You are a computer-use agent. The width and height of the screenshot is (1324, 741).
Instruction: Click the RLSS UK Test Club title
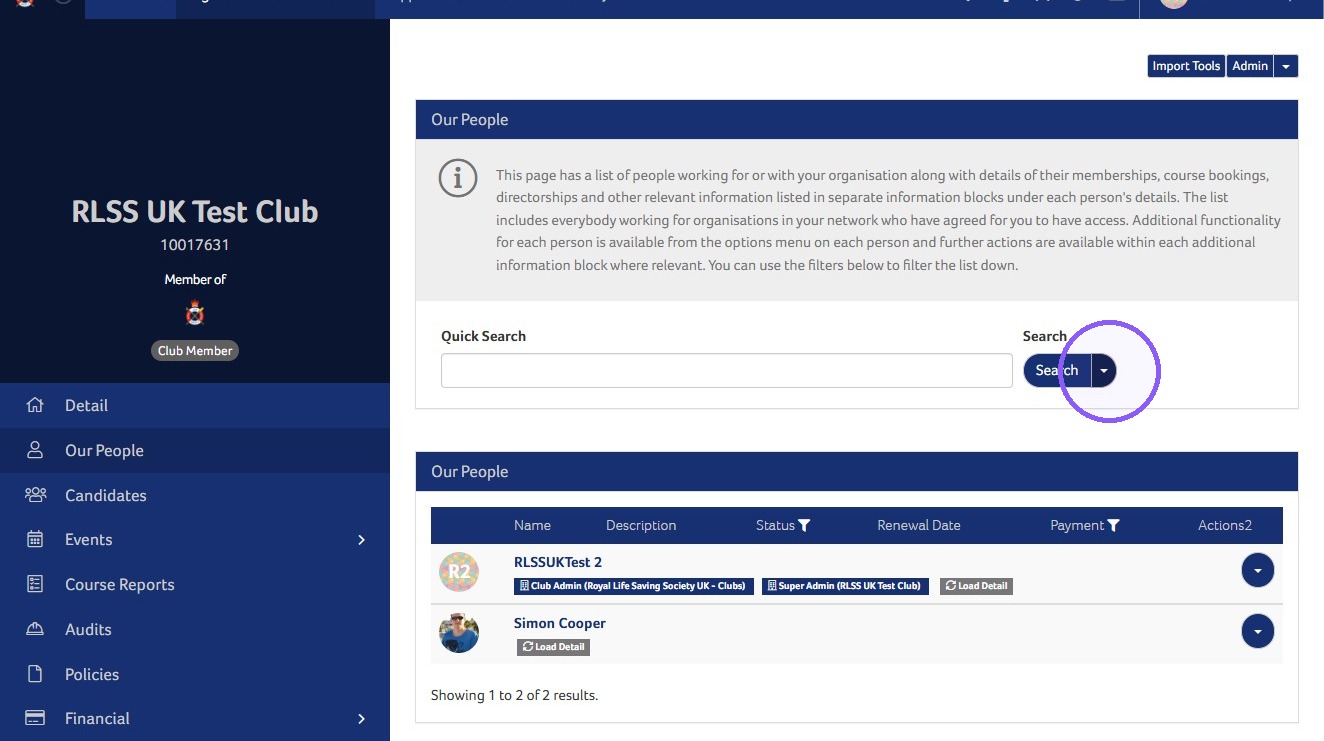(x=195, y=211)
